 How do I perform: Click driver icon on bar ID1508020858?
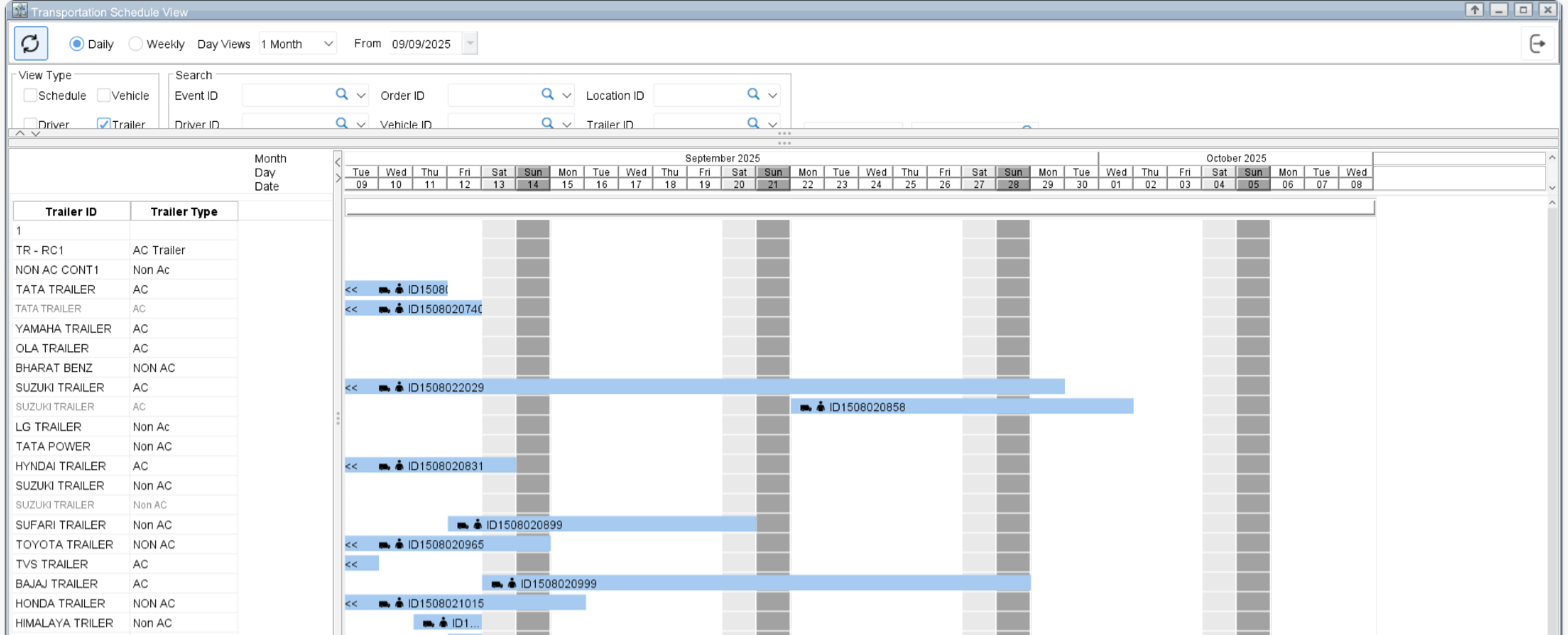[x=821, y=406]
